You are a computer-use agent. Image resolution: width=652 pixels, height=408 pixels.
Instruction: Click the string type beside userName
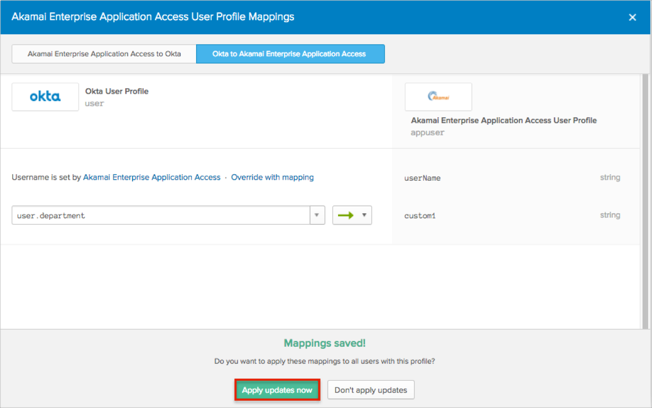pos(610,178)
